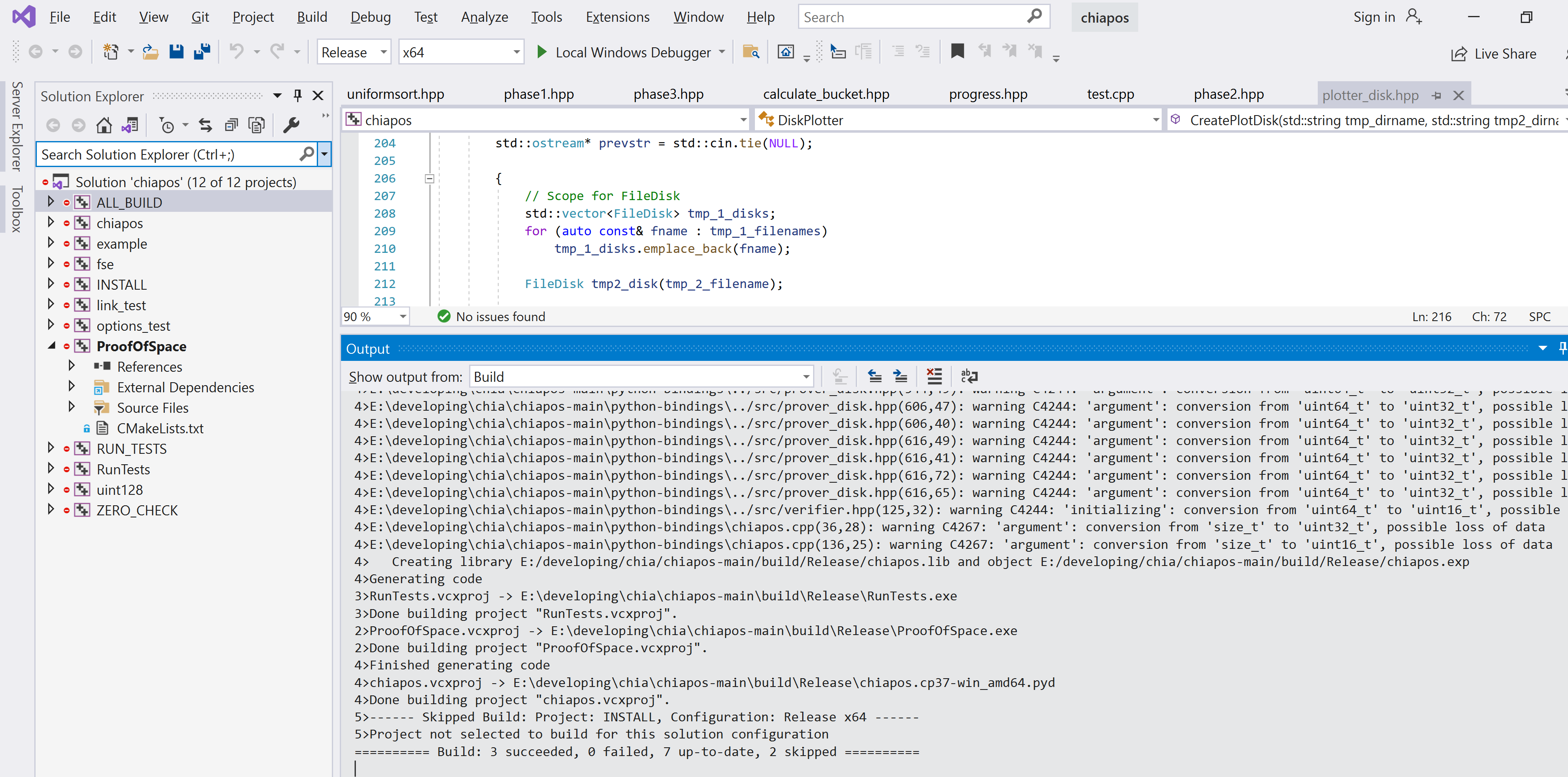
Task: Open the Extensions menu
Action: click(x=617, y=17)
